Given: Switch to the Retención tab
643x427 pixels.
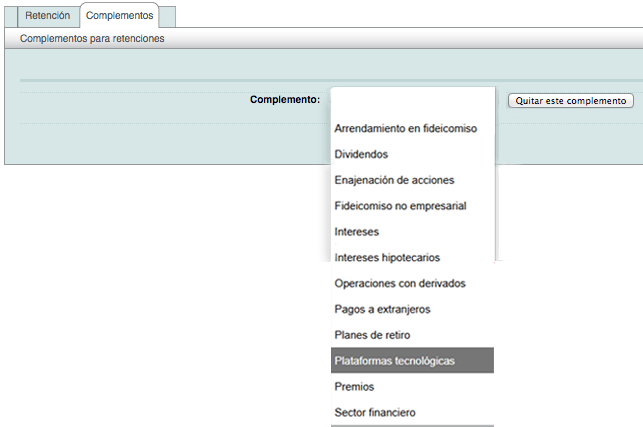Looking at the screenshot, I should tap(47, 16).
